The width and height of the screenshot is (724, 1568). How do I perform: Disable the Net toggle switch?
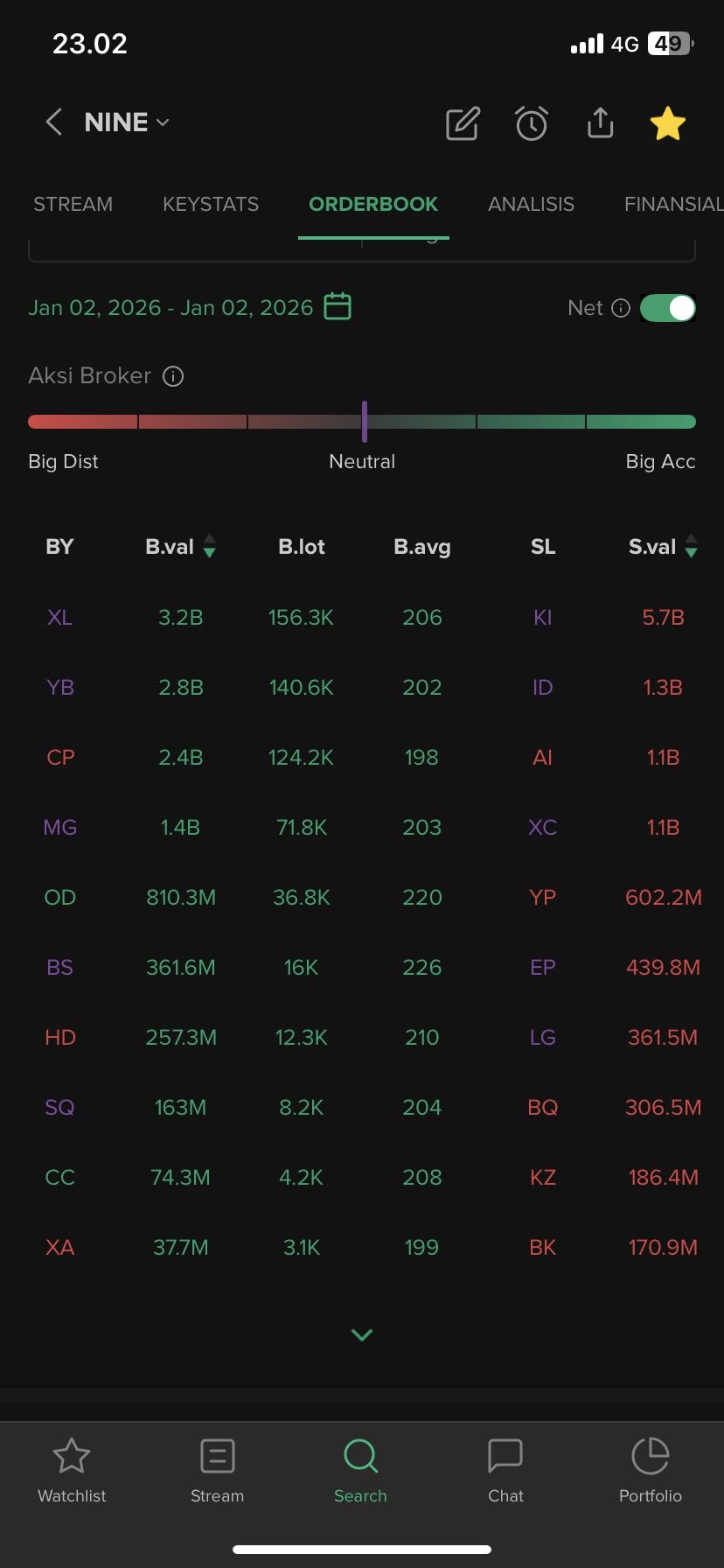point(668,308)
